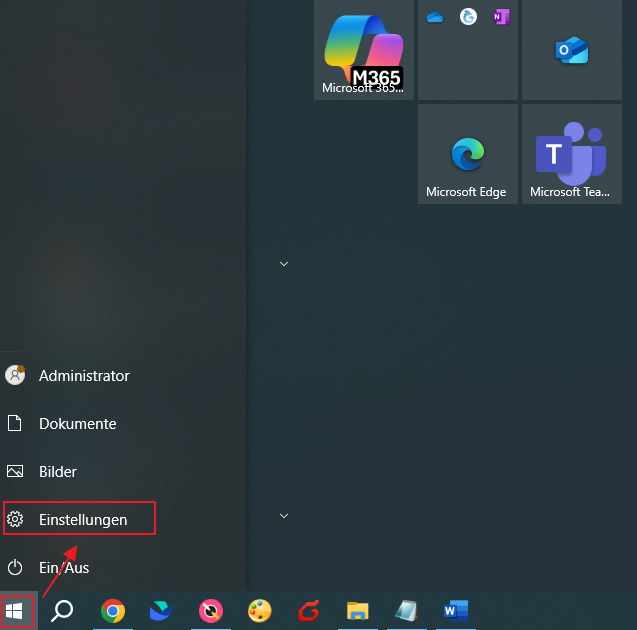Open the round white swirl-logo tile
This screenshot has height=630, width=637.
click(x=468, y=17)
